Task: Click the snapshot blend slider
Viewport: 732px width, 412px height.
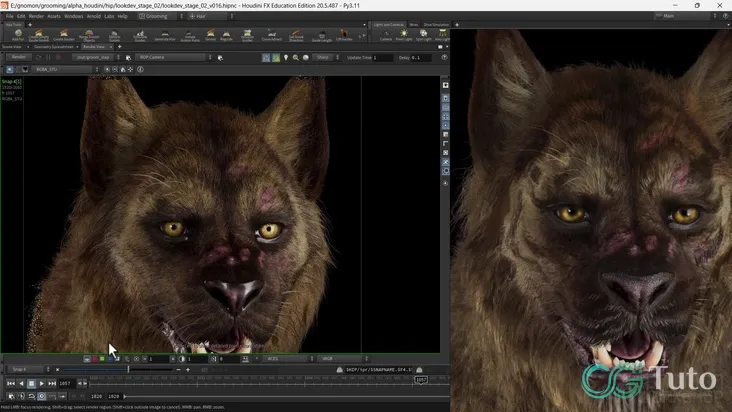Action: 118,370
